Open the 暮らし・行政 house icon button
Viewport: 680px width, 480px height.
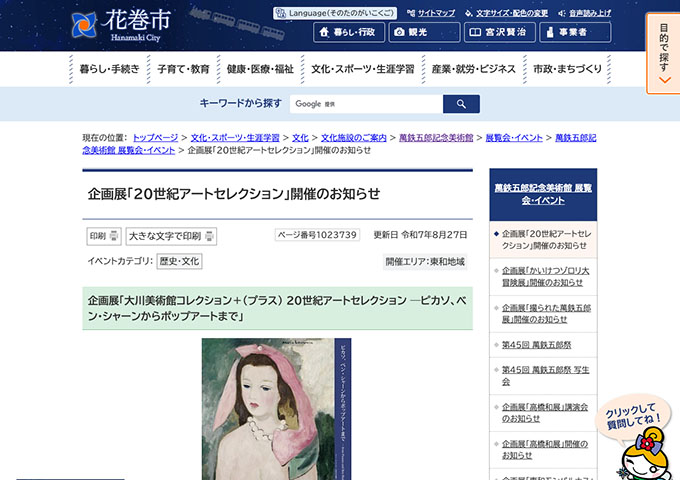pyautogui.click(x=348, y=32)
